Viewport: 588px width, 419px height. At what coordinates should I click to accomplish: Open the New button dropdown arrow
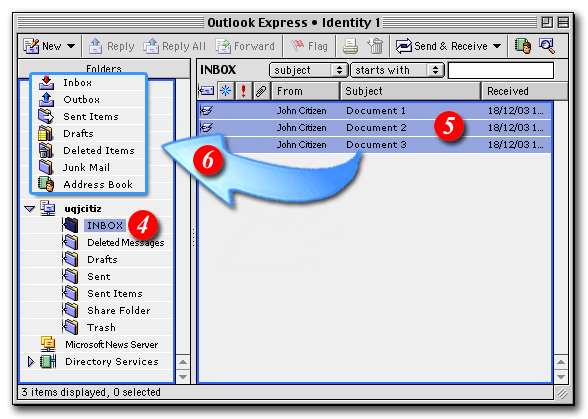tap(71, 46)
